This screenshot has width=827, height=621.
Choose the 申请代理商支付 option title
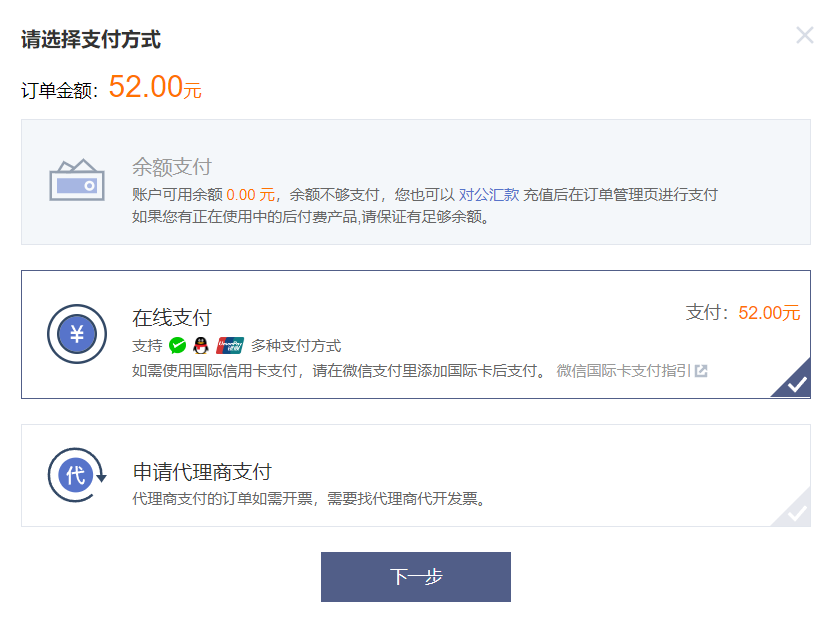[x=202, y=472]
